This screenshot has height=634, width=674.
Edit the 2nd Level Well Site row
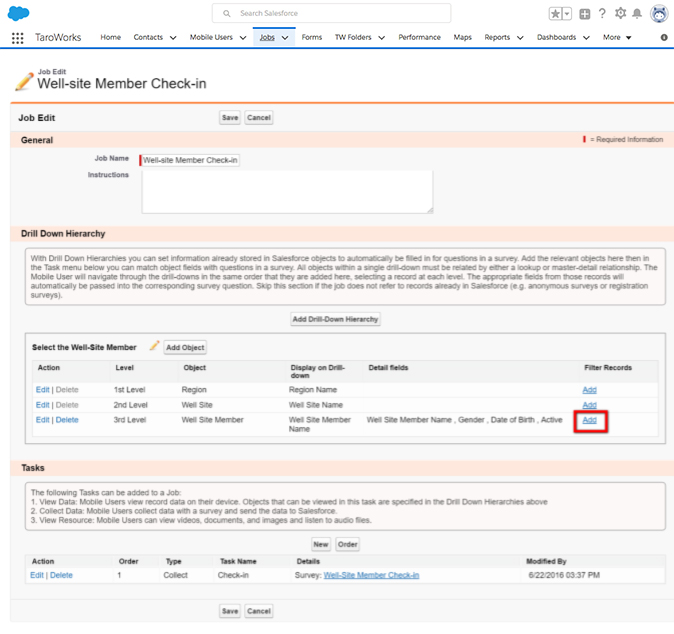pos(43,405)
